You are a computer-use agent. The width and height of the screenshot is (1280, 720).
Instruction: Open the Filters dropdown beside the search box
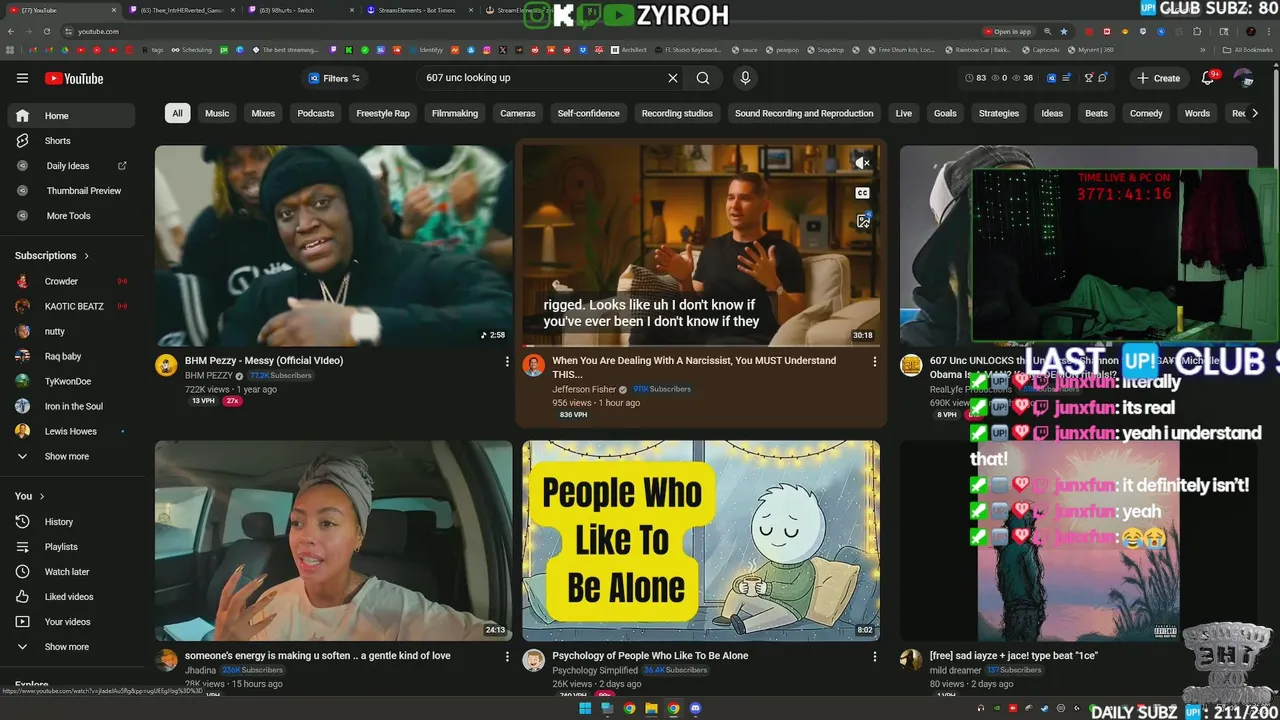pos(334,78)
